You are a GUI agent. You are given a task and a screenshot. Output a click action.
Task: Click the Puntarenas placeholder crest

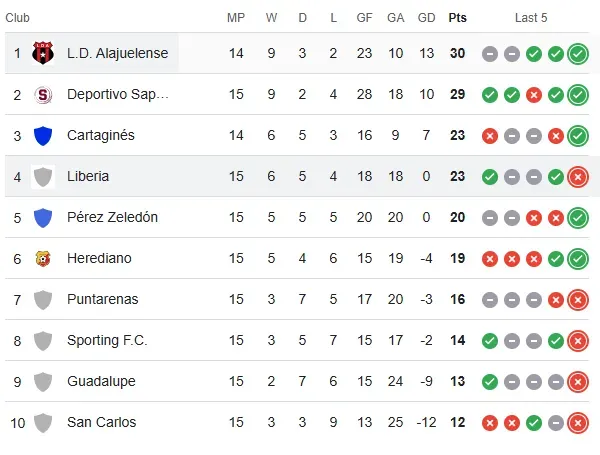(42, 299)
